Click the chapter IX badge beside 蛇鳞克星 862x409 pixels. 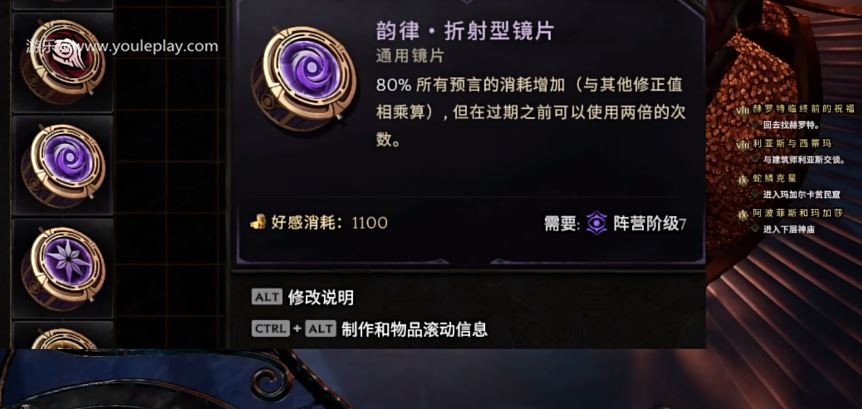coord(744,179)
